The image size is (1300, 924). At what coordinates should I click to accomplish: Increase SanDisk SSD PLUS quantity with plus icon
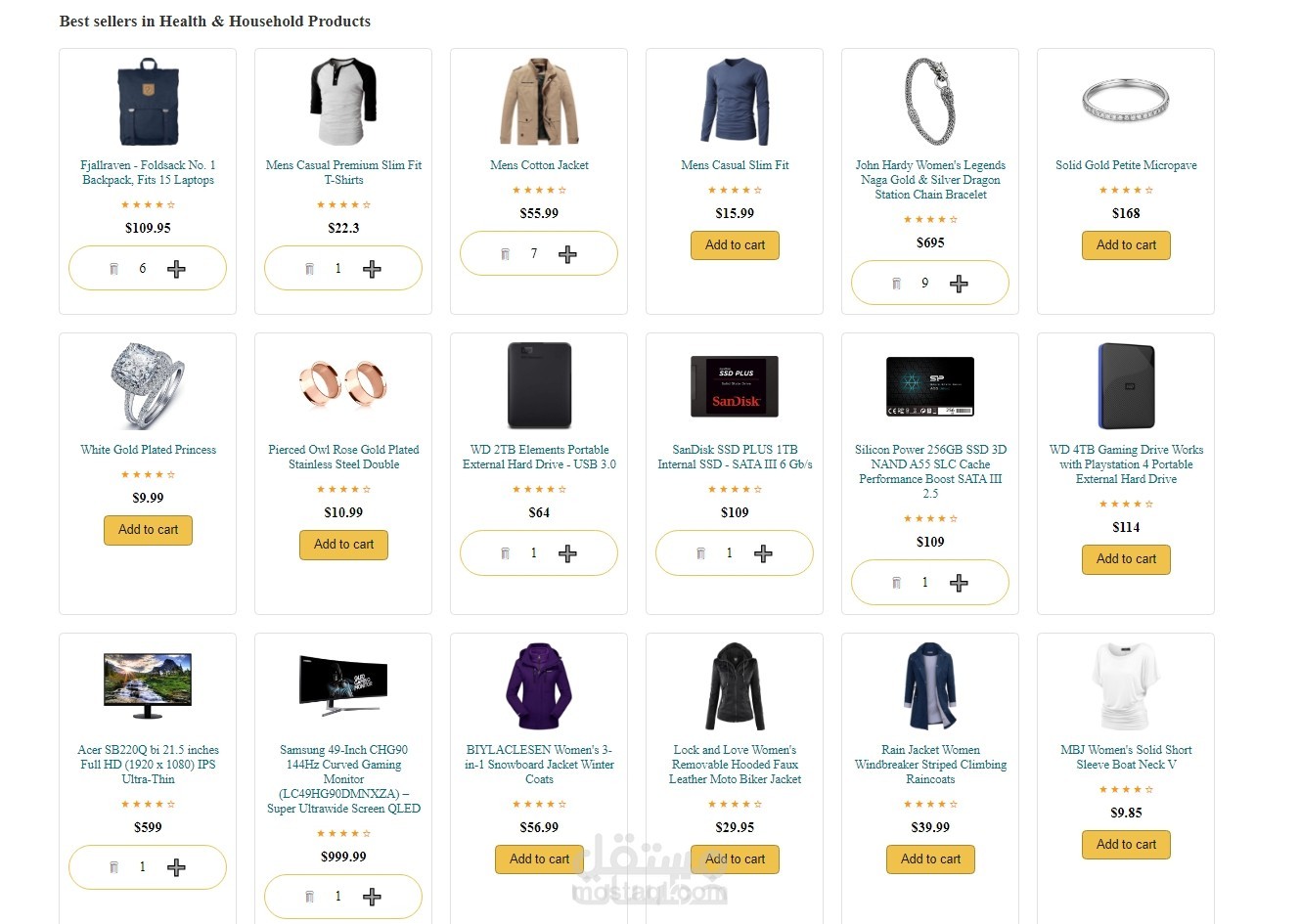click(x=763, y=553)
